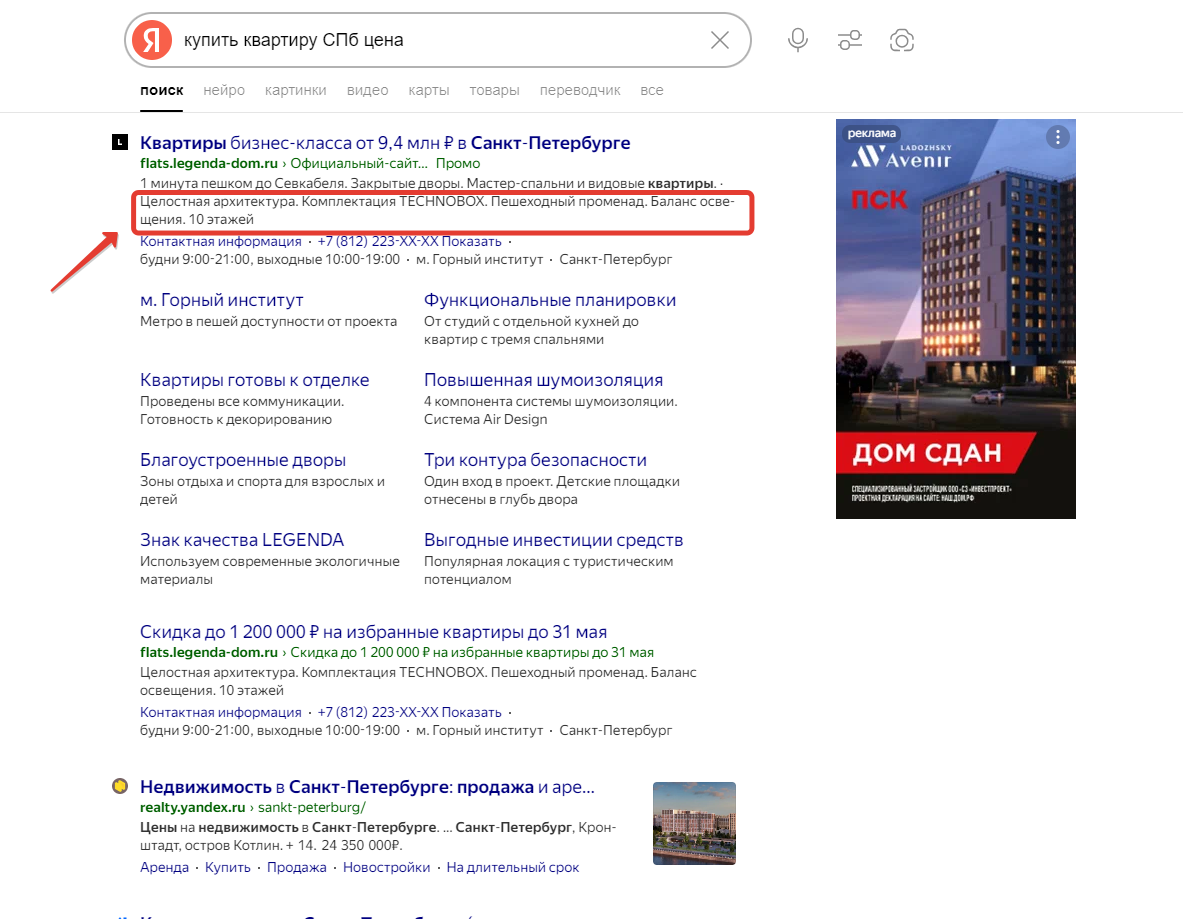
Task: Open the 'картинки' tab
Action: [x=296, y=90]
